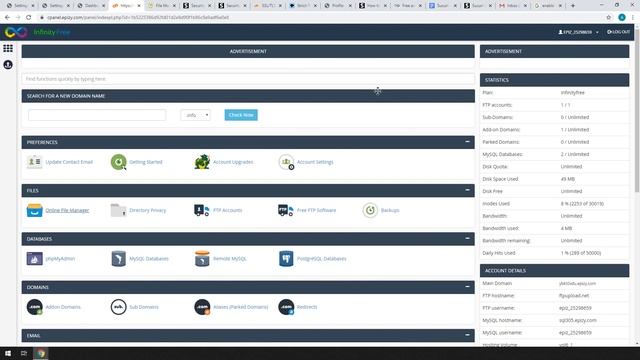Click the new domain name input field

pyautogui.click(x=97, y=115)
